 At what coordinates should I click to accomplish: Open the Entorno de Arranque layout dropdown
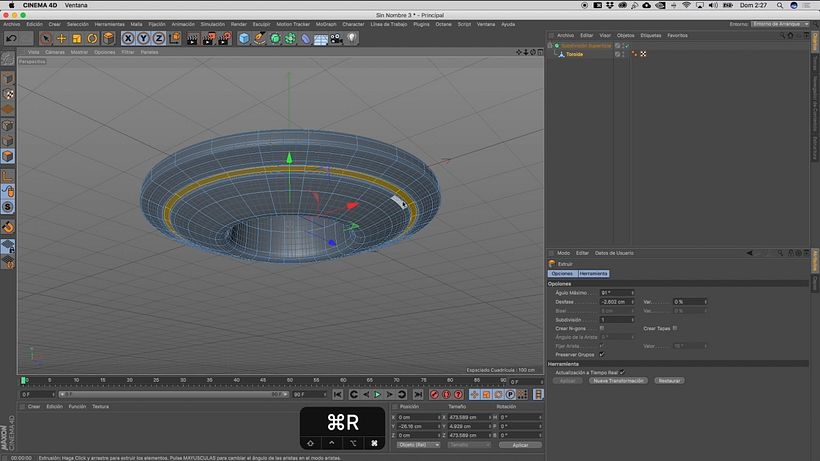pos(780,24)
